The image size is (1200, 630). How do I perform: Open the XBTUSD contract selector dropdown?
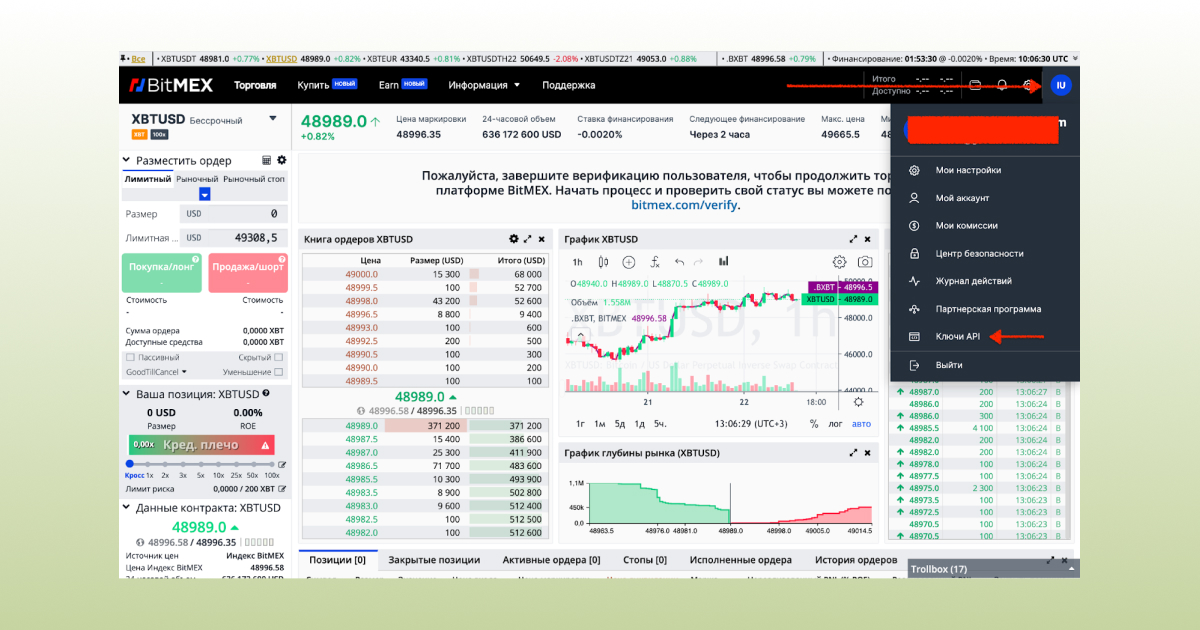pos(271,117)
